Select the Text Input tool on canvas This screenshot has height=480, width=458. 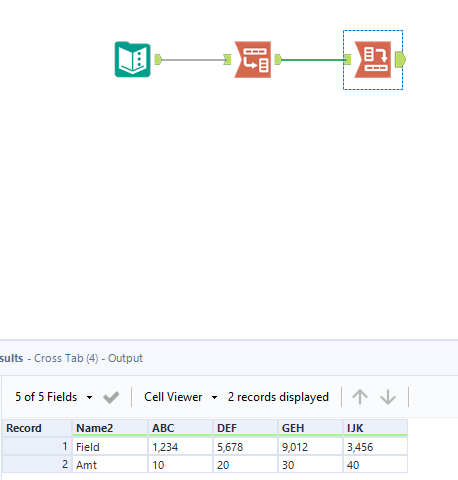(133, 60)
